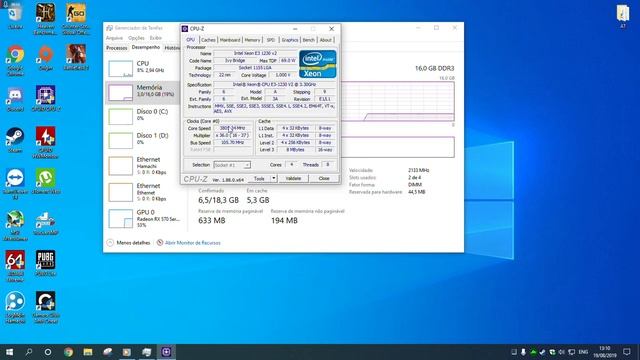
Task: Select the CPU tab in CPU-Z
Action: click(x=191, y=40)
